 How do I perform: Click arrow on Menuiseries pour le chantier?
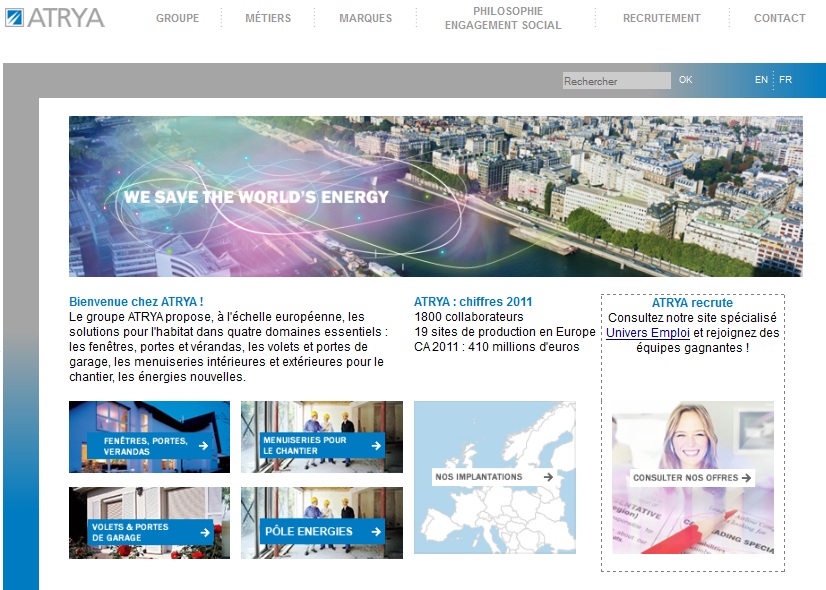click(x=376, y=446)
